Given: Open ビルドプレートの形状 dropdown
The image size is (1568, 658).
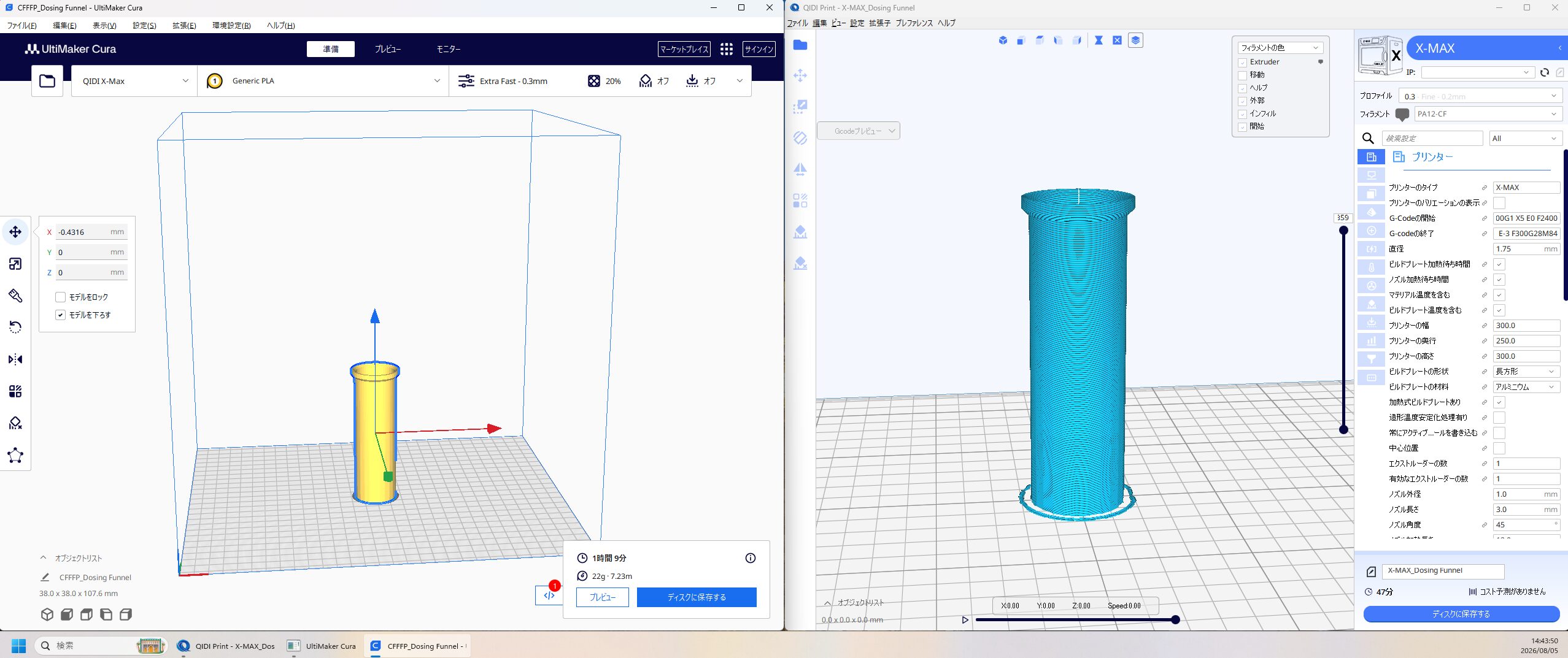Looking at the screenshot, I should (1526, 372).
